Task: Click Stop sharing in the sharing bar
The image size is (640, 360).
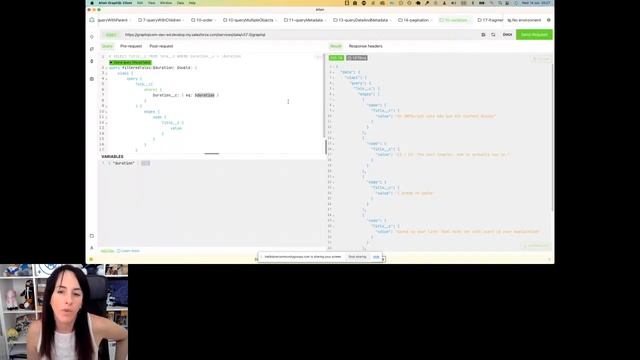Action: click(357, 257)
